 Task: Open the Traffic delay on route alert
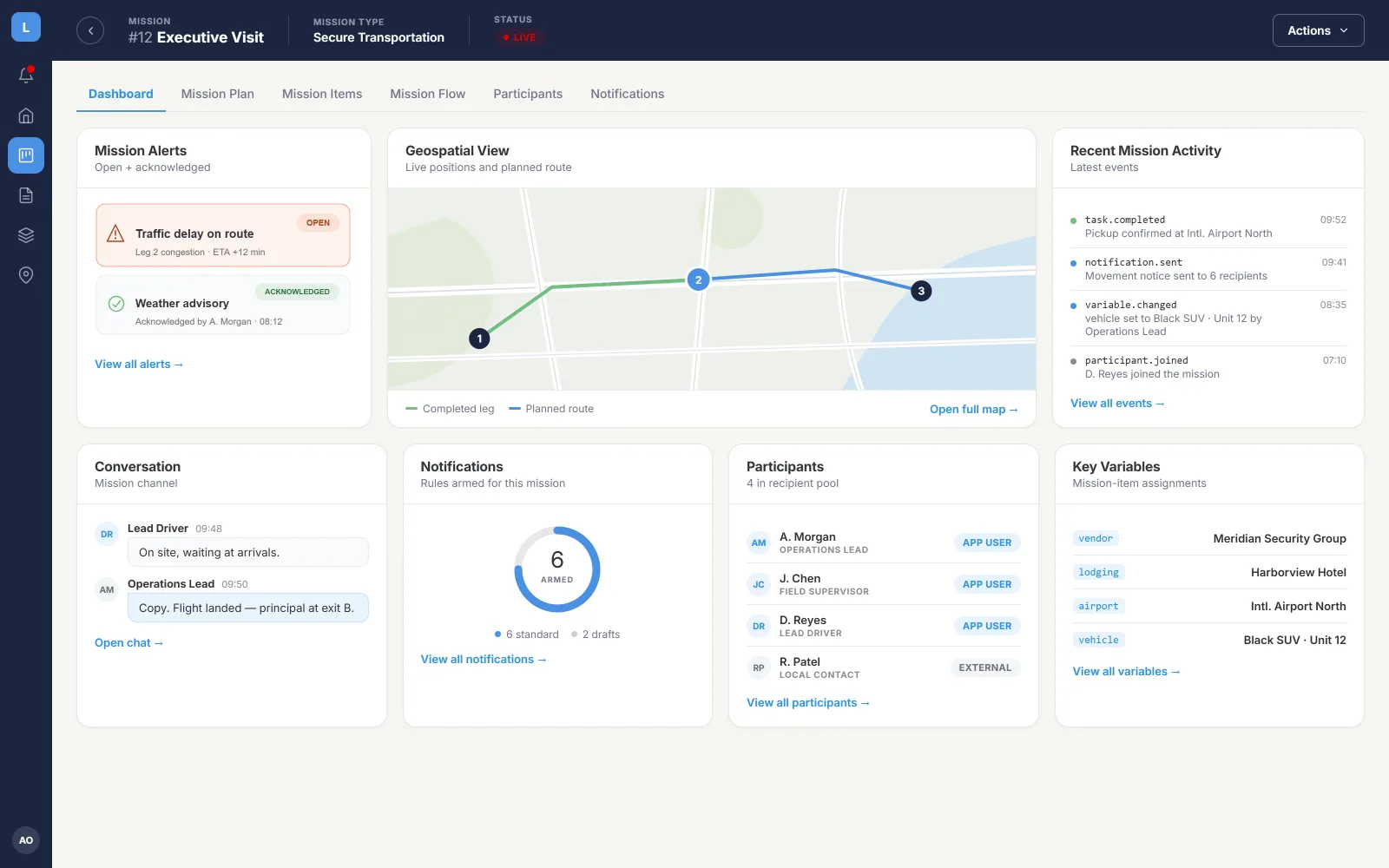pos(223,235)
